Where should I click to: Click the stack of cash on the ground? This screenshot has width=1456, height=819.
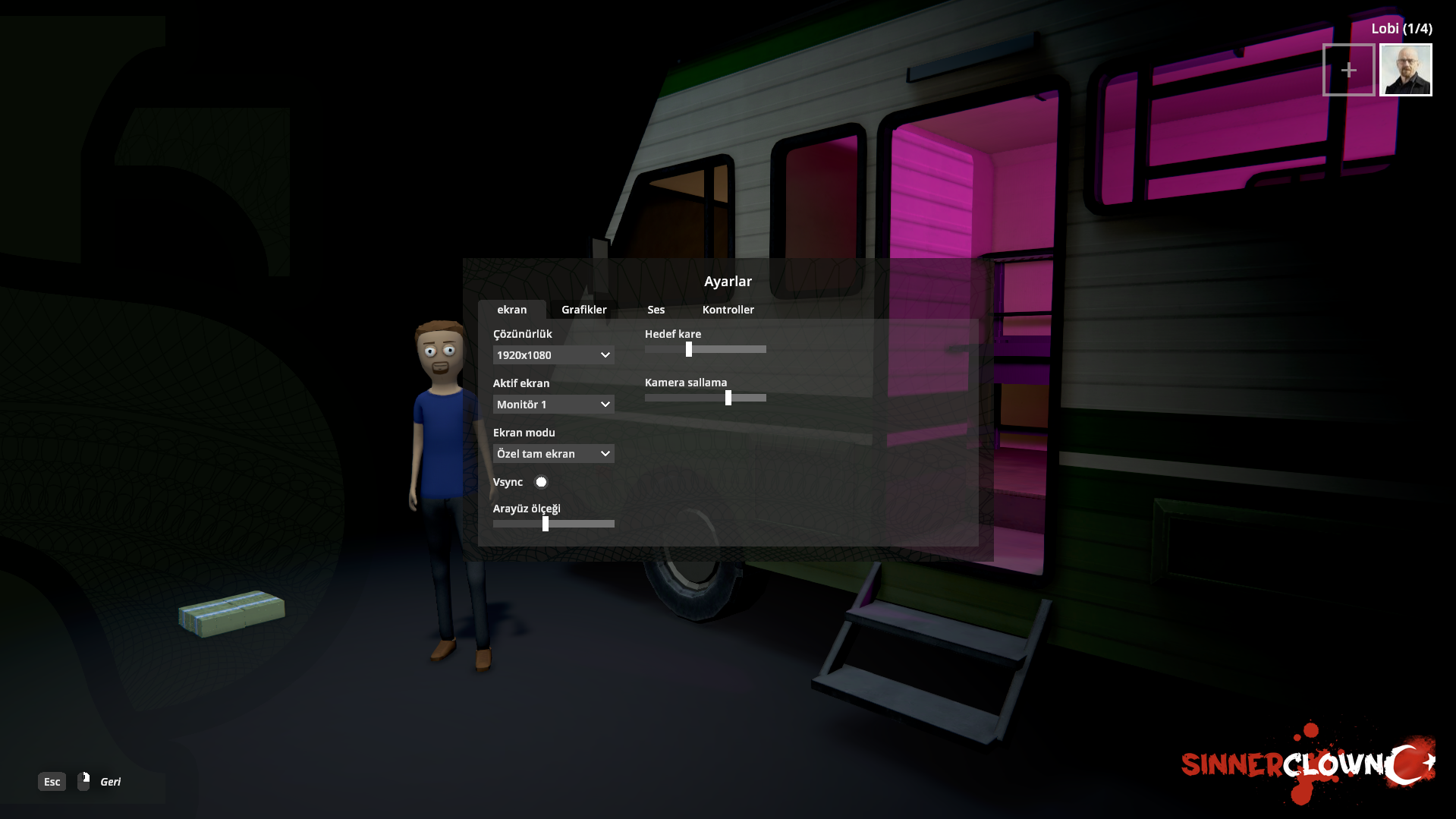231,613
